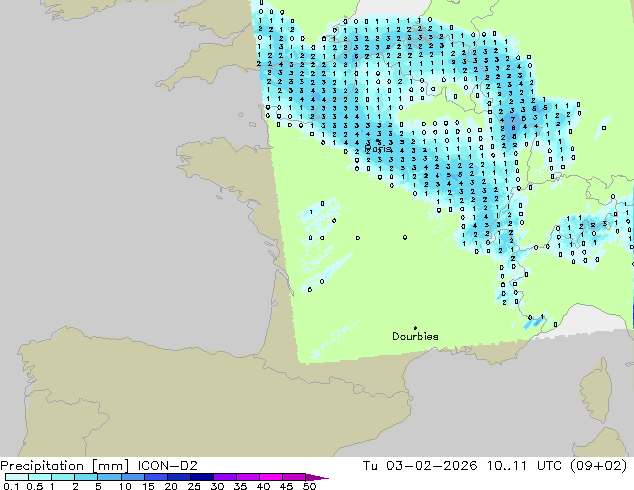Pick the 45–50 mm legend swatch
Screen dimensions: 634x490
[294, 477]
